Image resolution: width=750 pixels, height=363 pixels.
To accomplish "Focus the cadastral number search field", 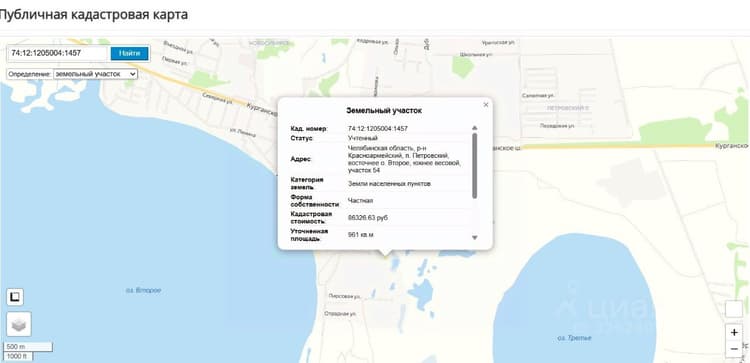I will (x=57, y=53).
